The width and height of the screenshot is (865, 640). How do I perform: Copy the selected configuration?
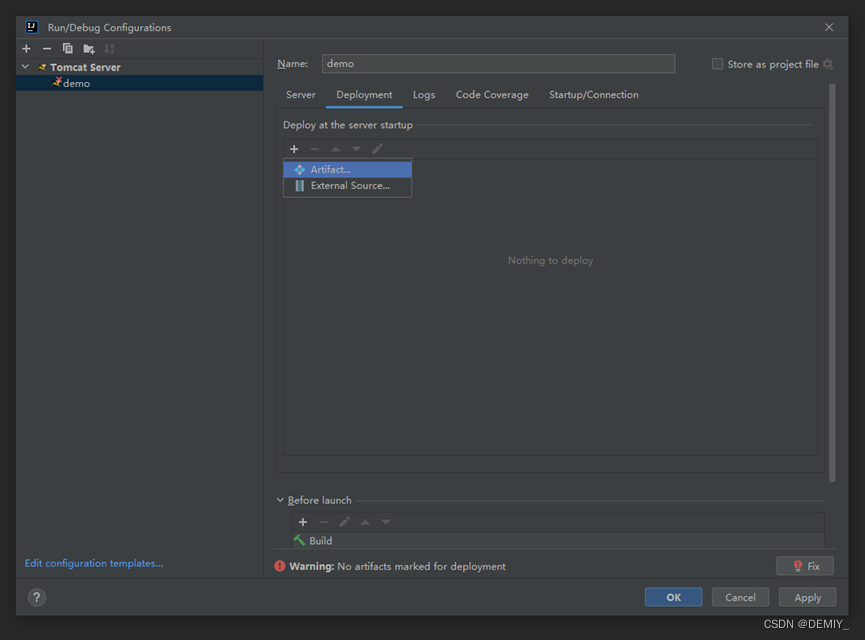pyautogui.click(x=67, y=49)
